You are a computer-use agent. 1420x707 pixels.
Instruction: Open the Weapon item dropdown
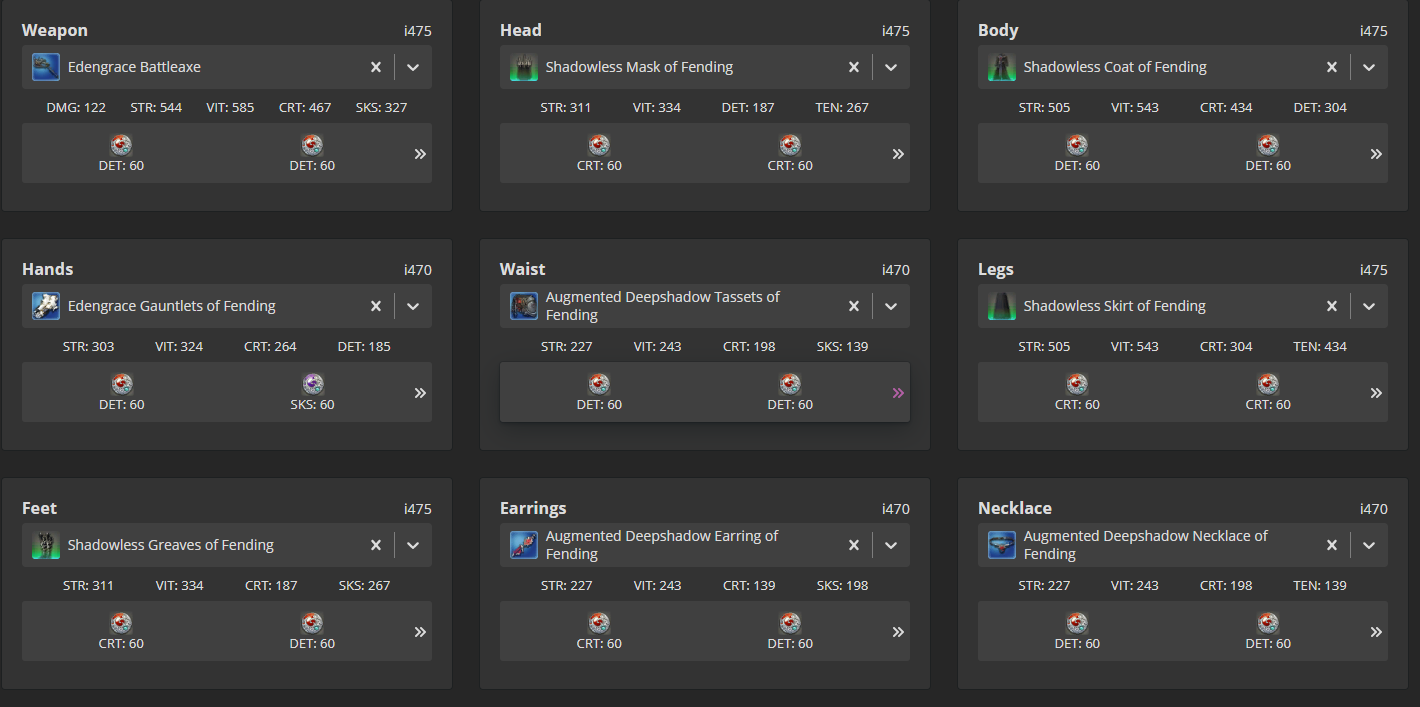coord(413,67)
